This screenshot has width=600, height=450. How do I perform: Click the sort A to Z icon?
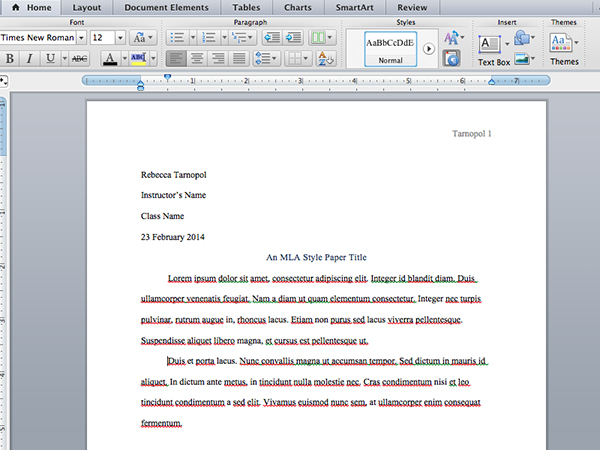pos(326,59)
